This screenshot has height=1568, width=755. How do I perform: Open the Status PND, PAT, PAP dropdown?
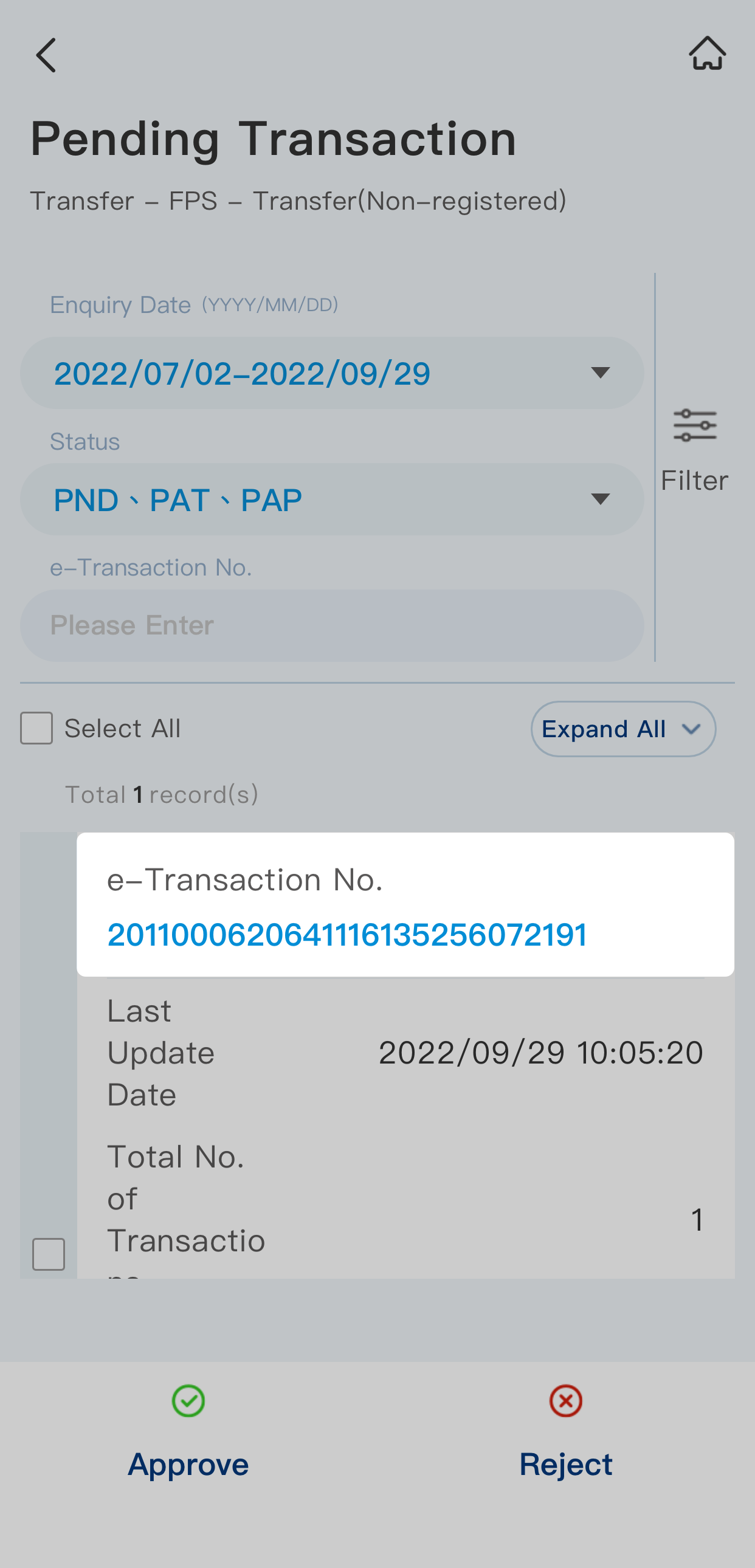[332, 500]
